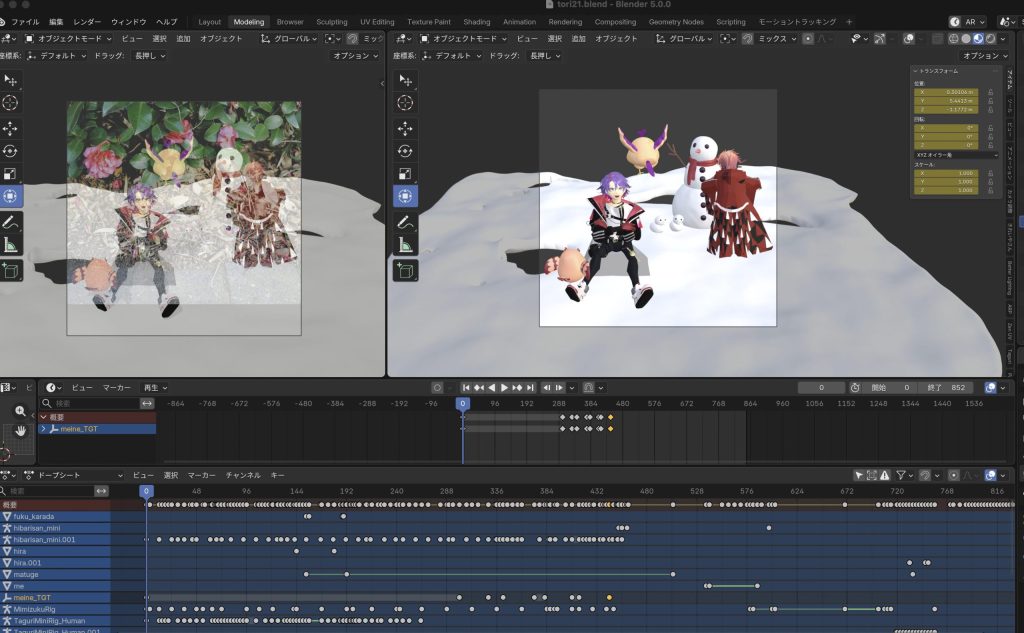Open the オブジェクトモード dropdown in left viewport
The image size is (1024, 633).
tap(68, 38)
